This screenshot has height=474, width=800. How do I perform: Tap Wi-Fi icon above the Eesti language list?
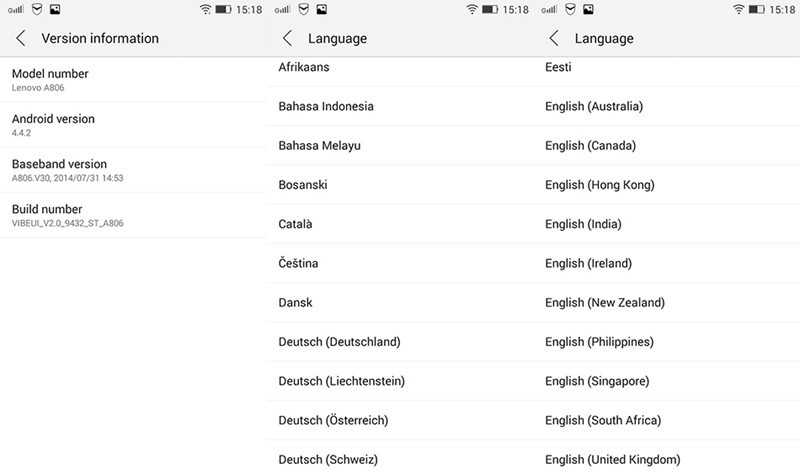739,9
